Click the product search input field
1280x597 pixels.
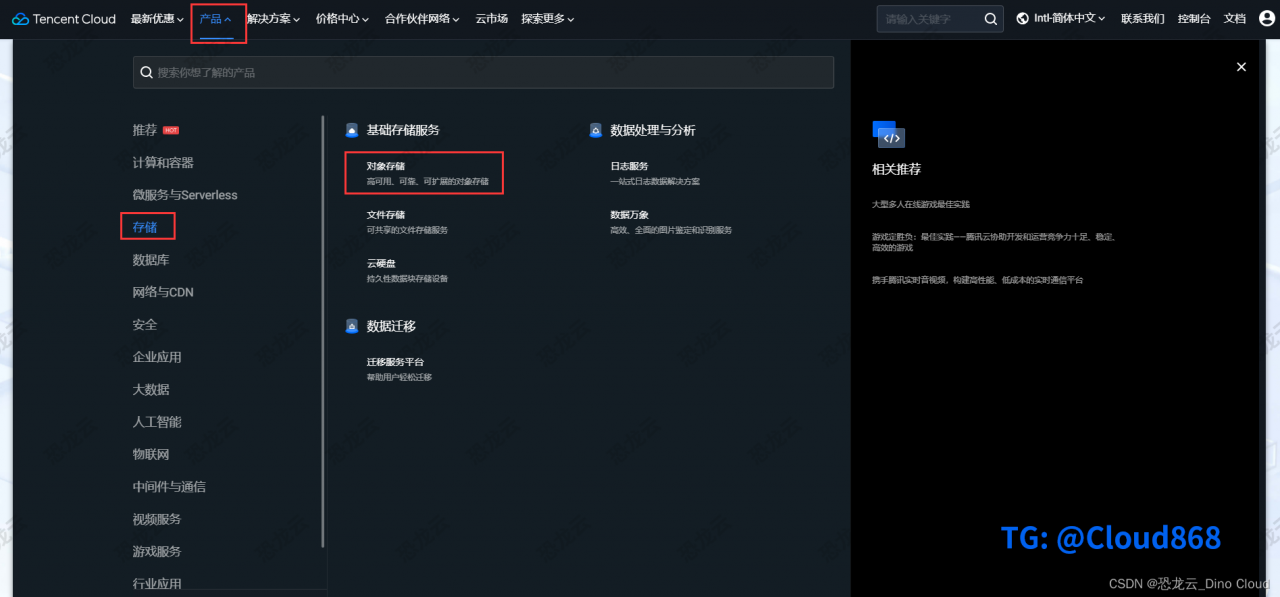tap(483, 72)
